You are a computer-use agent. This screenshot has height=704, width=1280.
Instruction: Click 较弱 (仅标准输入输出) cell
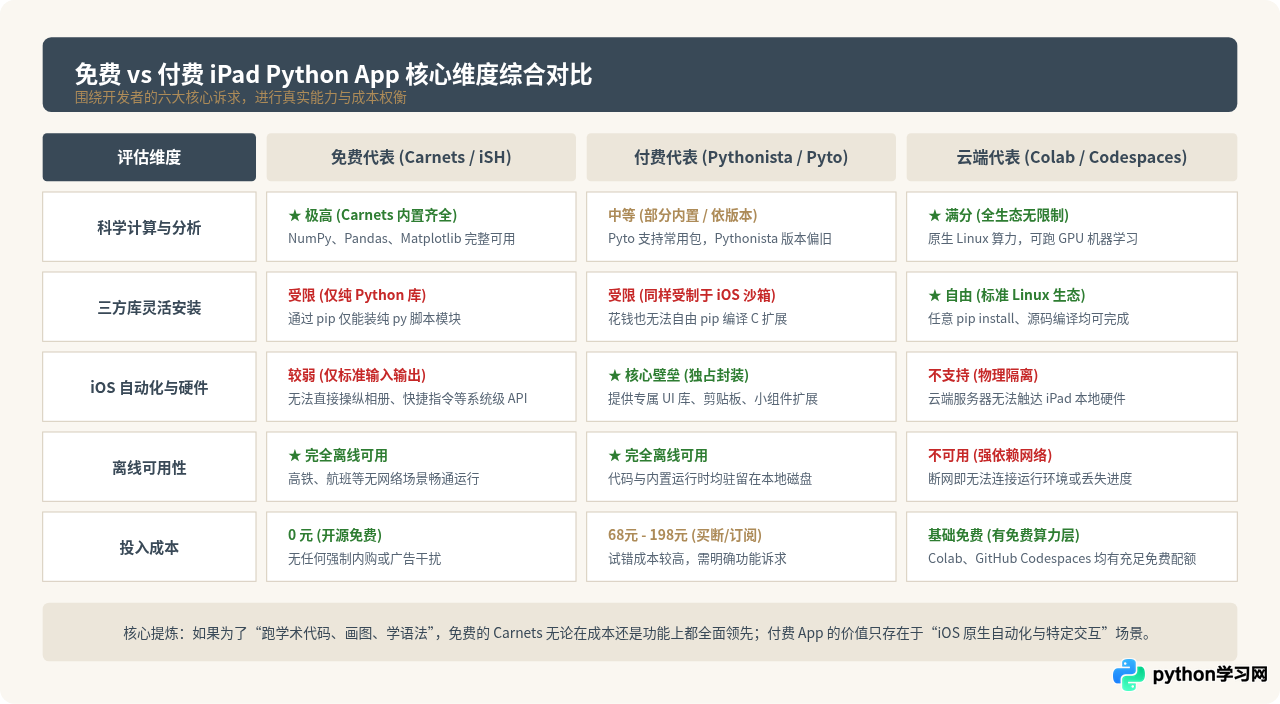pos(421,387)
